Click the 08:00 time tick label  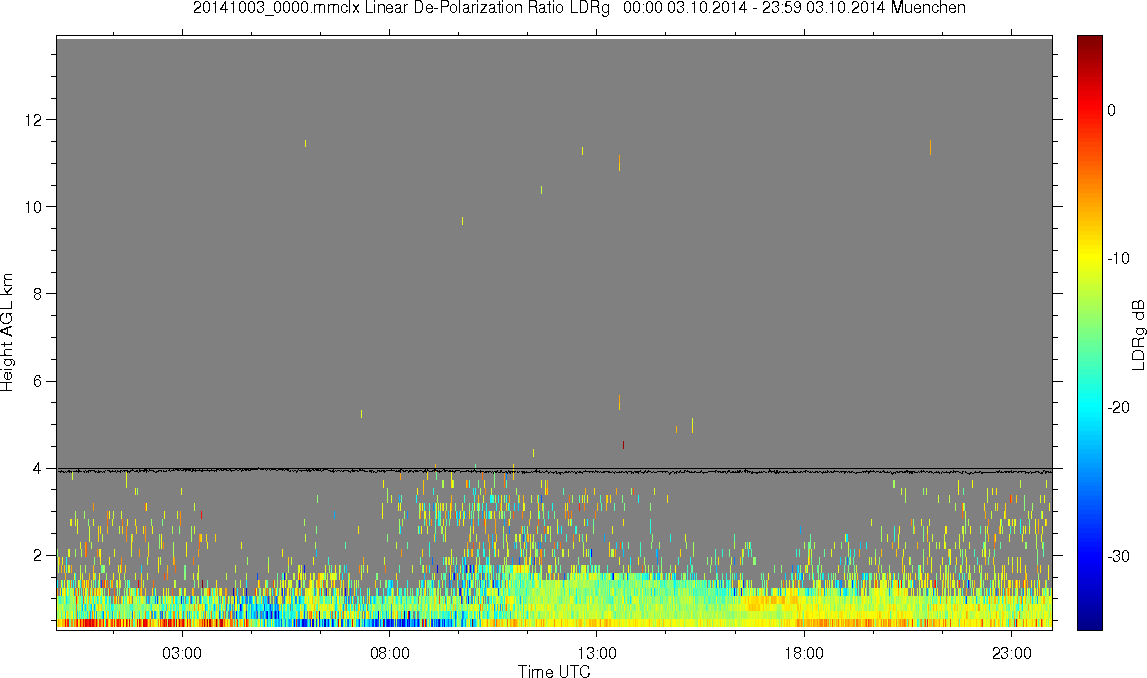click(389, 653)
